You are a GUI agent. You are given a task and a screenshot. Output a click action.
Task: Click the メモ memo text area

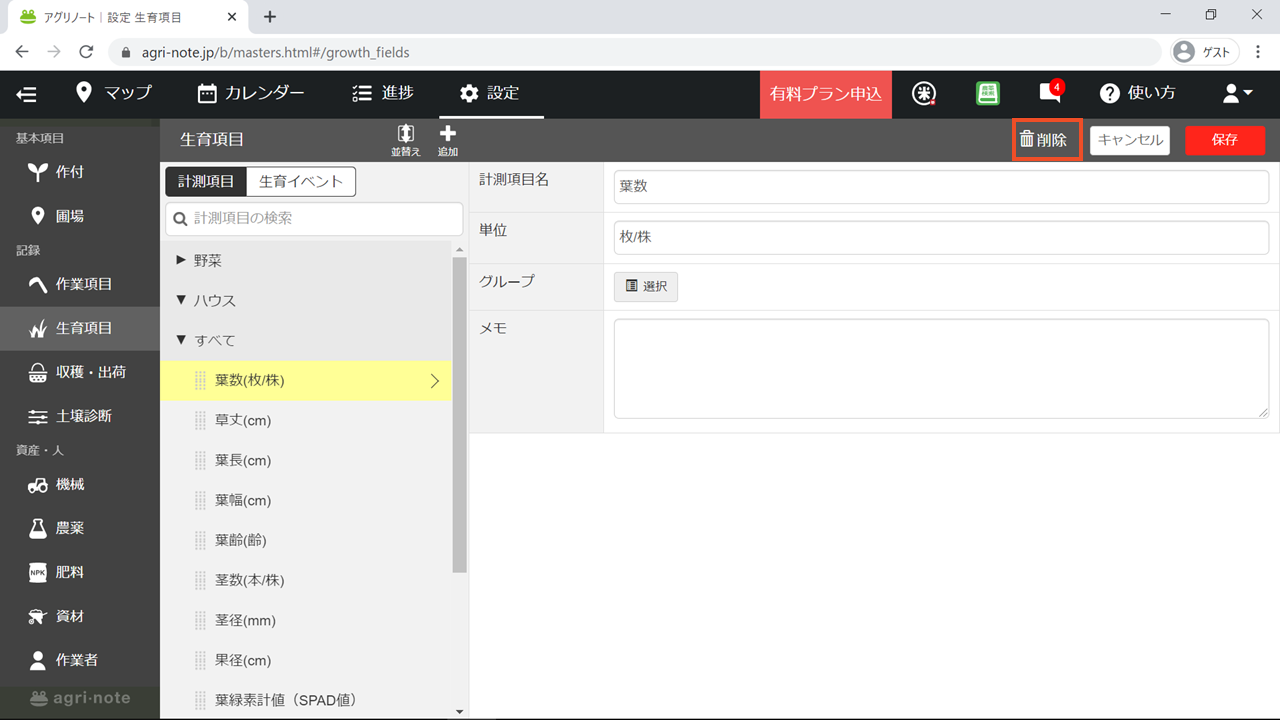941,368
